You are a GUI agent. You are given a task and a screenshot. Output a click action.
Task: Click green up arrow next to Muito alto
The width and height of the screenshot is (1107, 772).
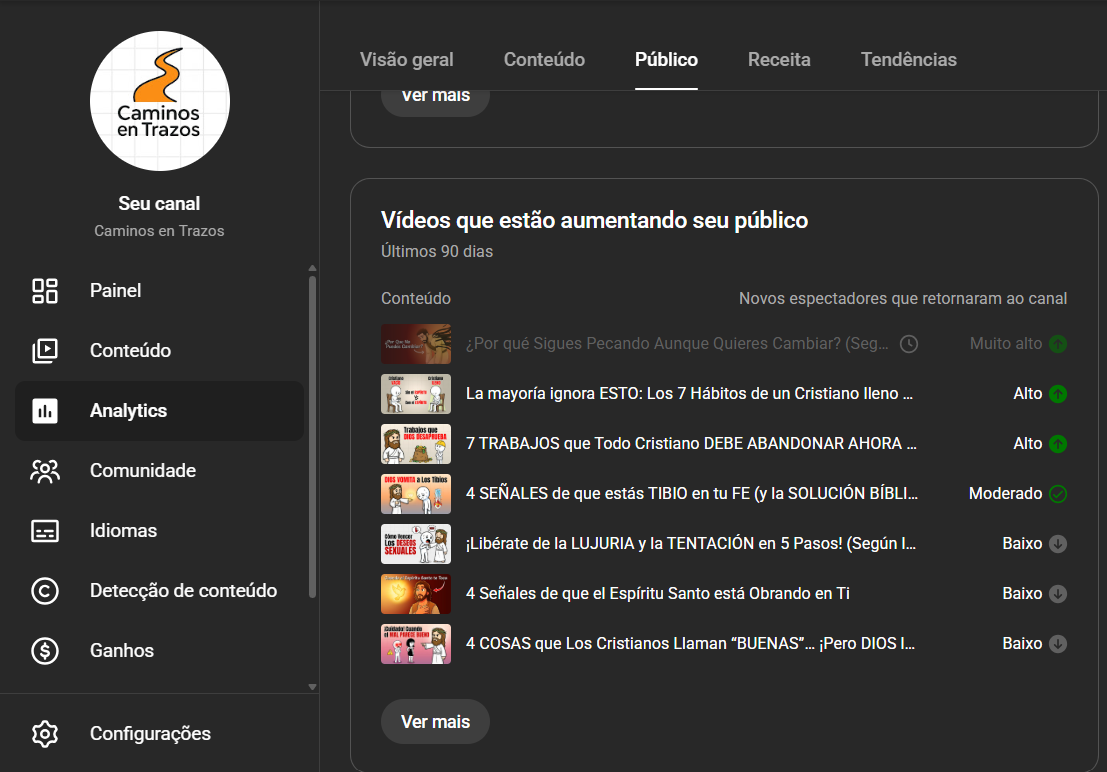click(x=1058, y=344)
